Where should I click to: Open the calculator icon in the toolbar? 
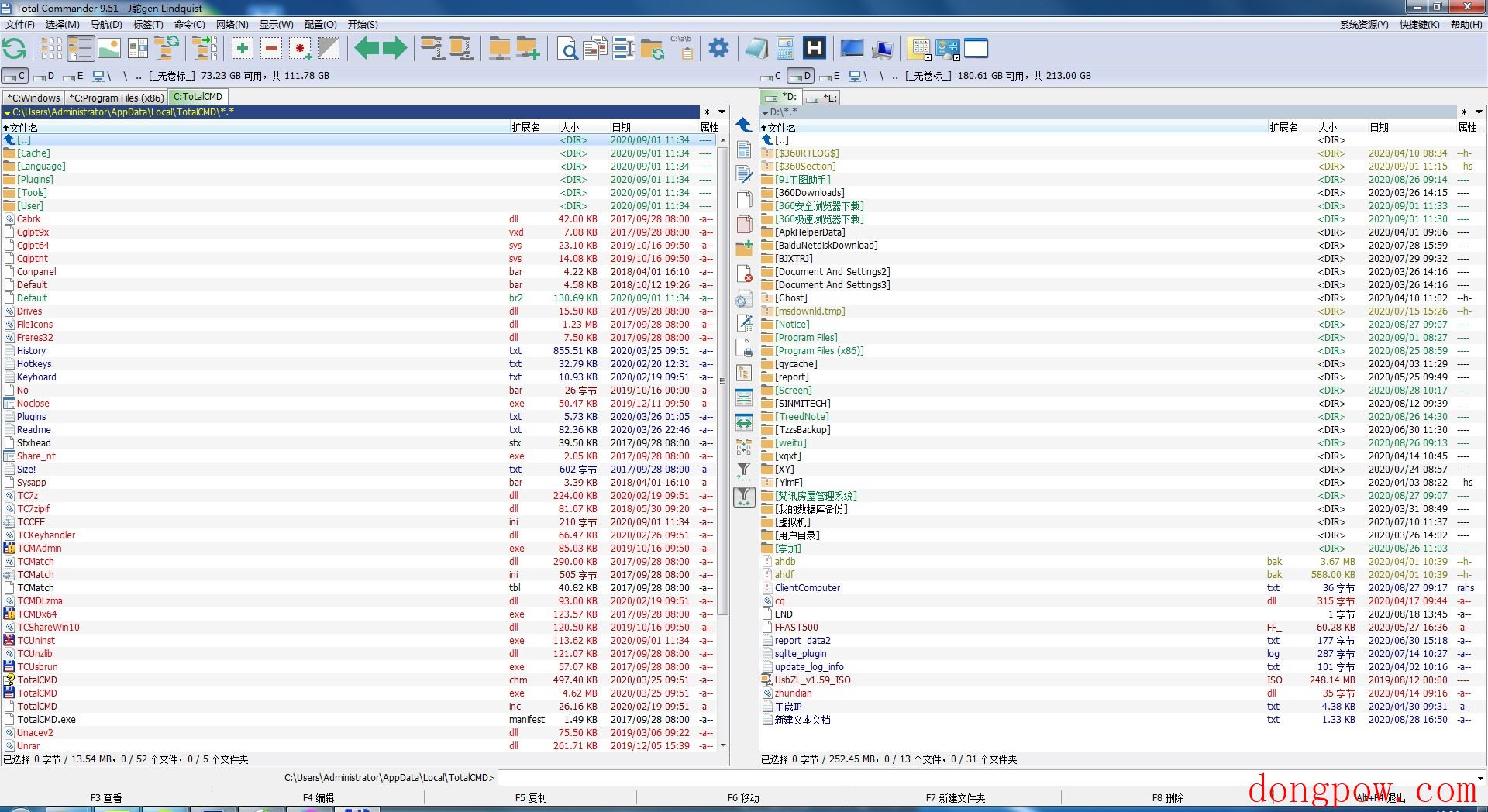click(785, 49)
